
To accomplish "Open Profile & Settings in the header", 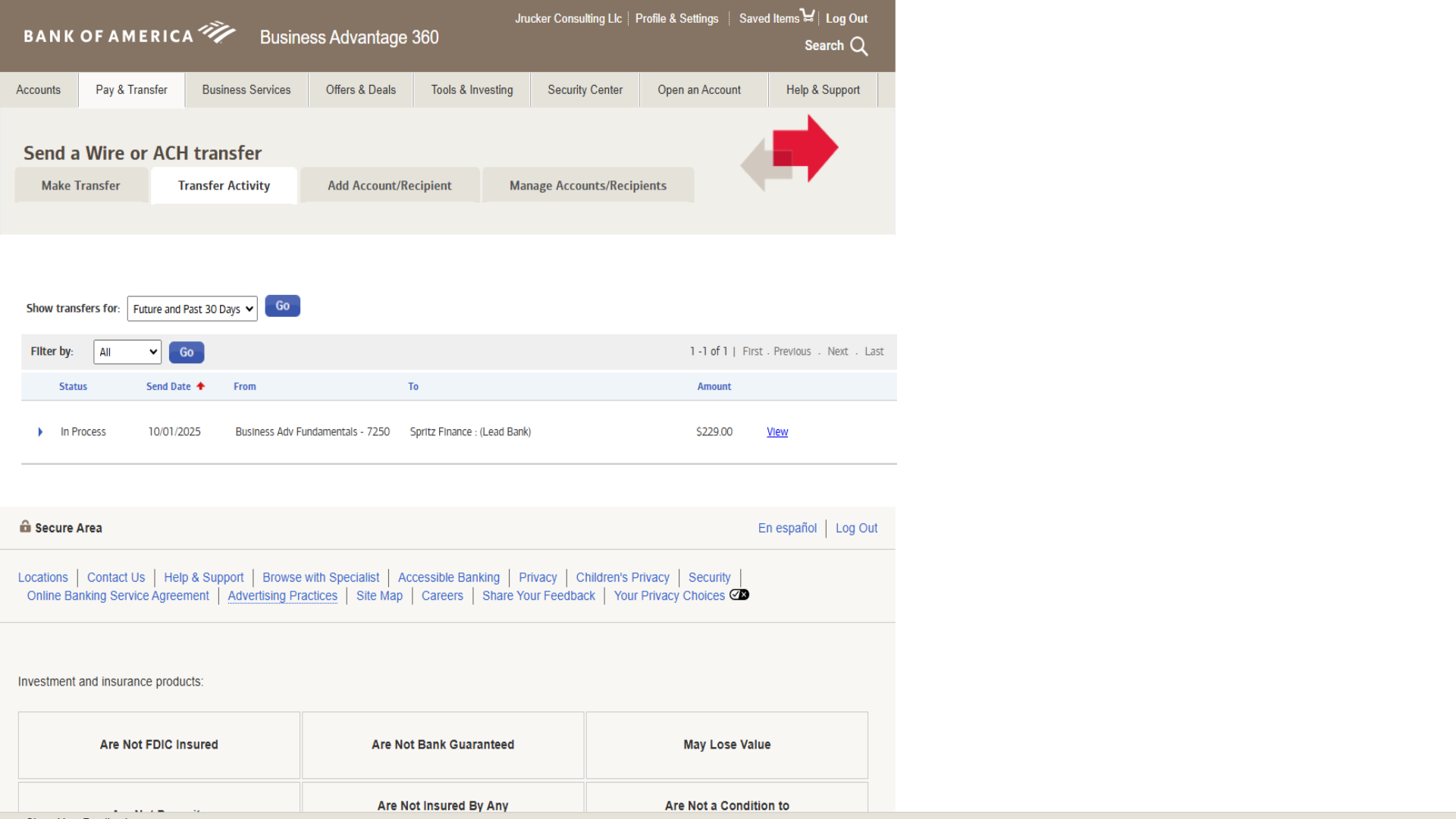I will pos(676,19).
